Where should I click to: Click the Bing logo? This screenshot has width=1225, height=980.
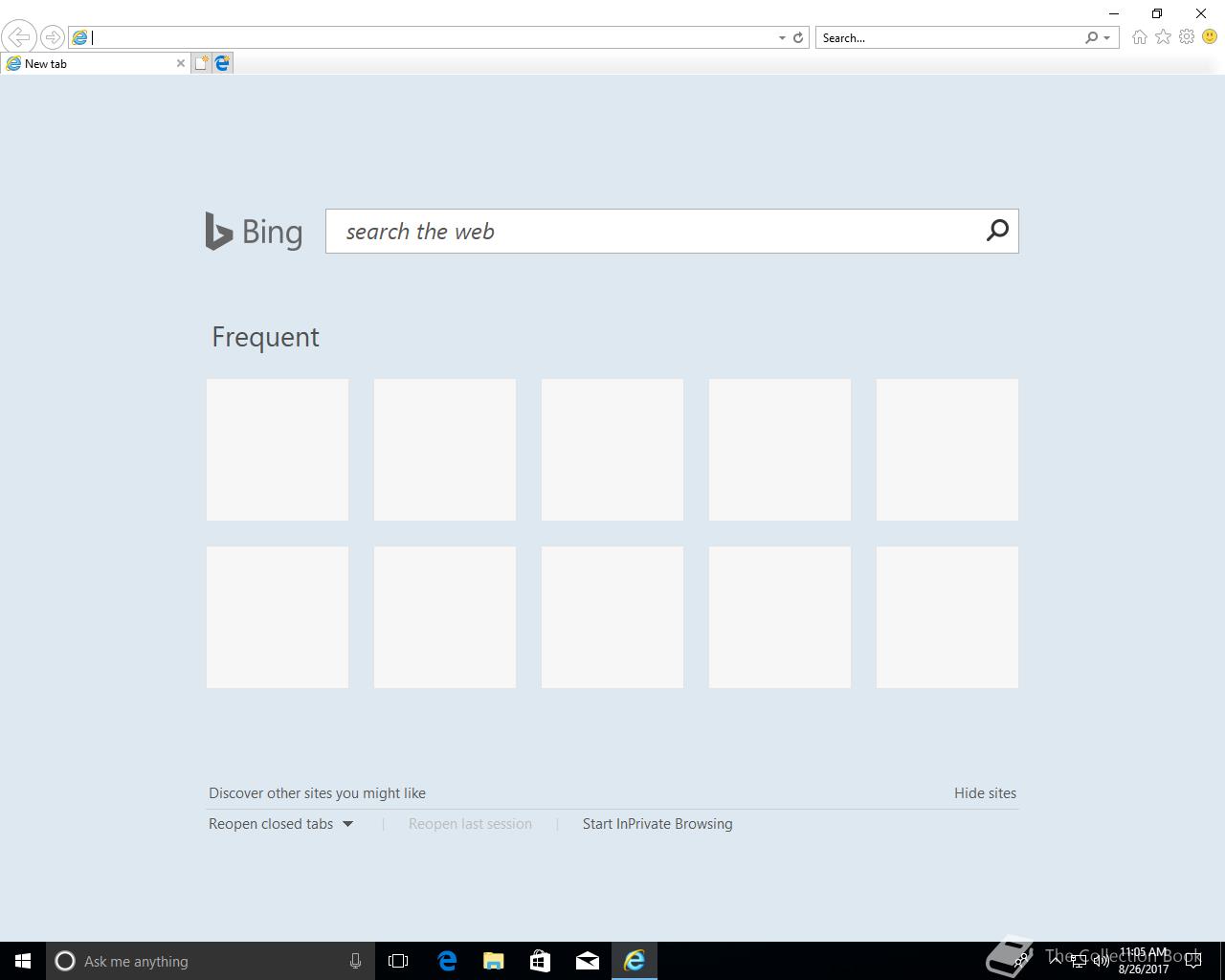[254, 232]
